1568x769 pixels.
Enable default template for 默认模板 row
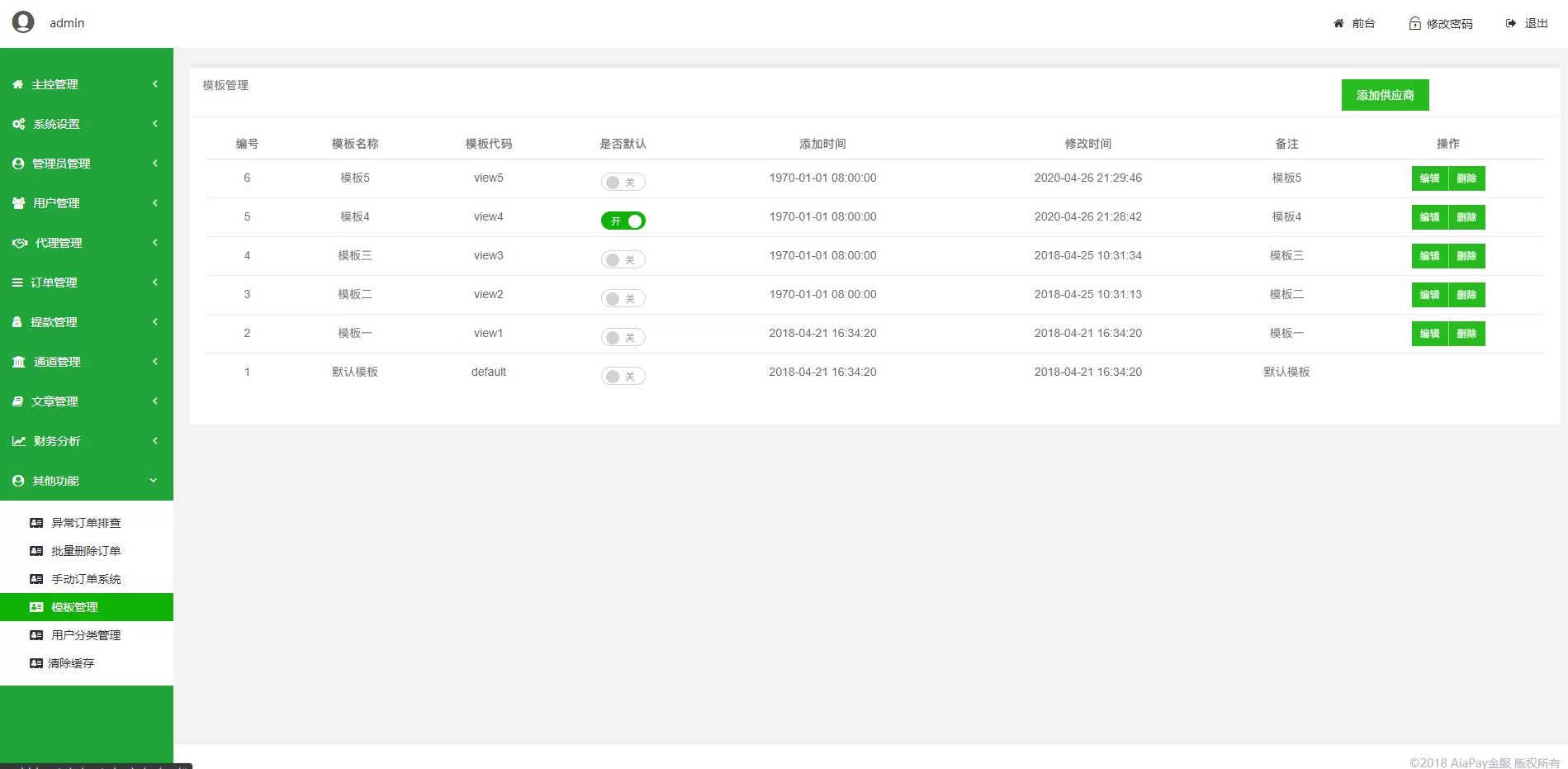click(623, 376)
